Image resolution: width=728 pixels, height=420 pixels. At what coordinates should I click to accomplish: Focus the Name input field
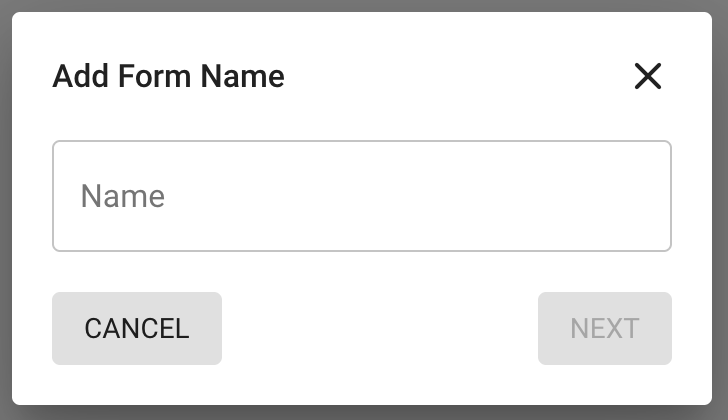coord(361,196)
